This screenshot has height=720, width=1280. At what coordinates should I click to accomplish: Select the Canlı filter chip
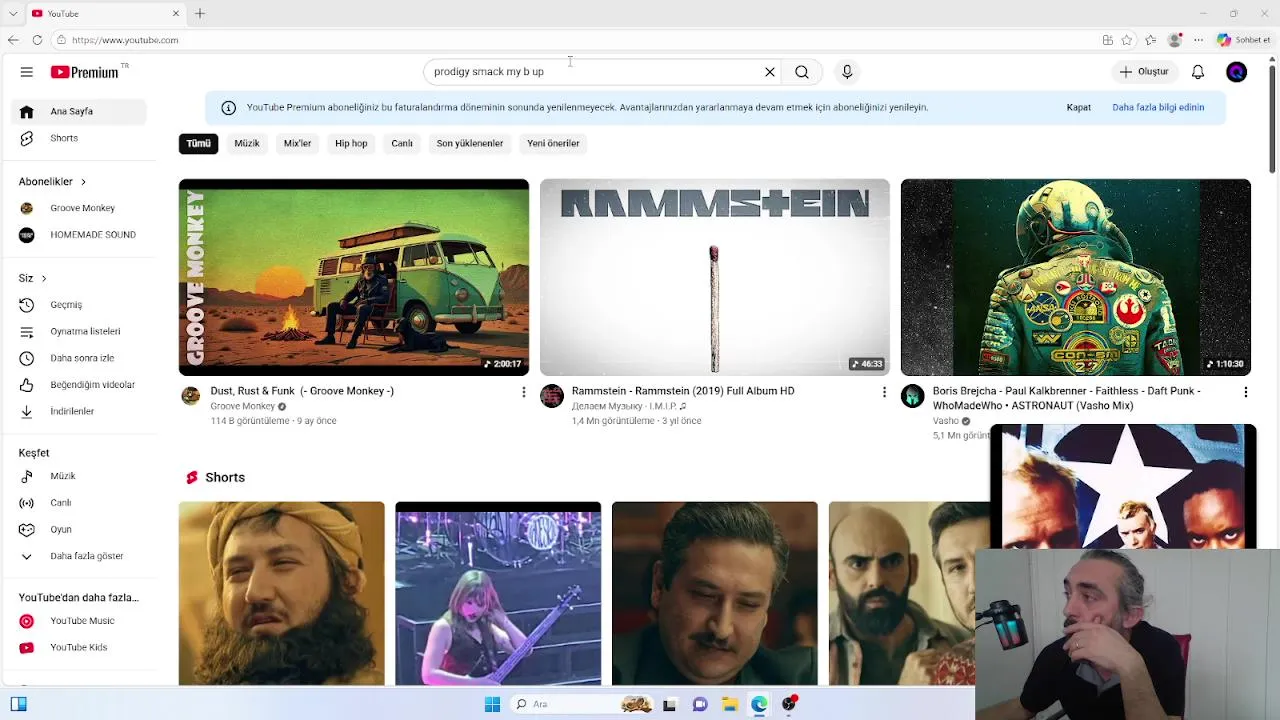pyautogui.click(x=402, y=143)
